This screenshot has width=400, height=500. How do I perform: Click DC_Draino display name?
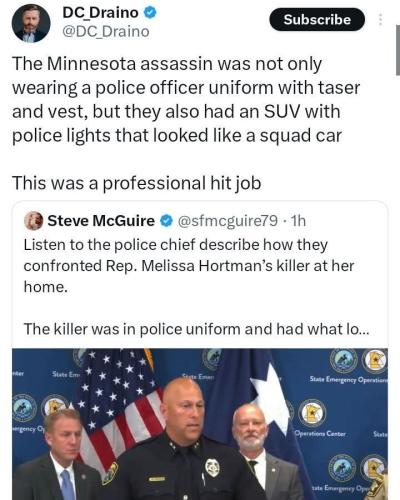click(x=100, y=13)
